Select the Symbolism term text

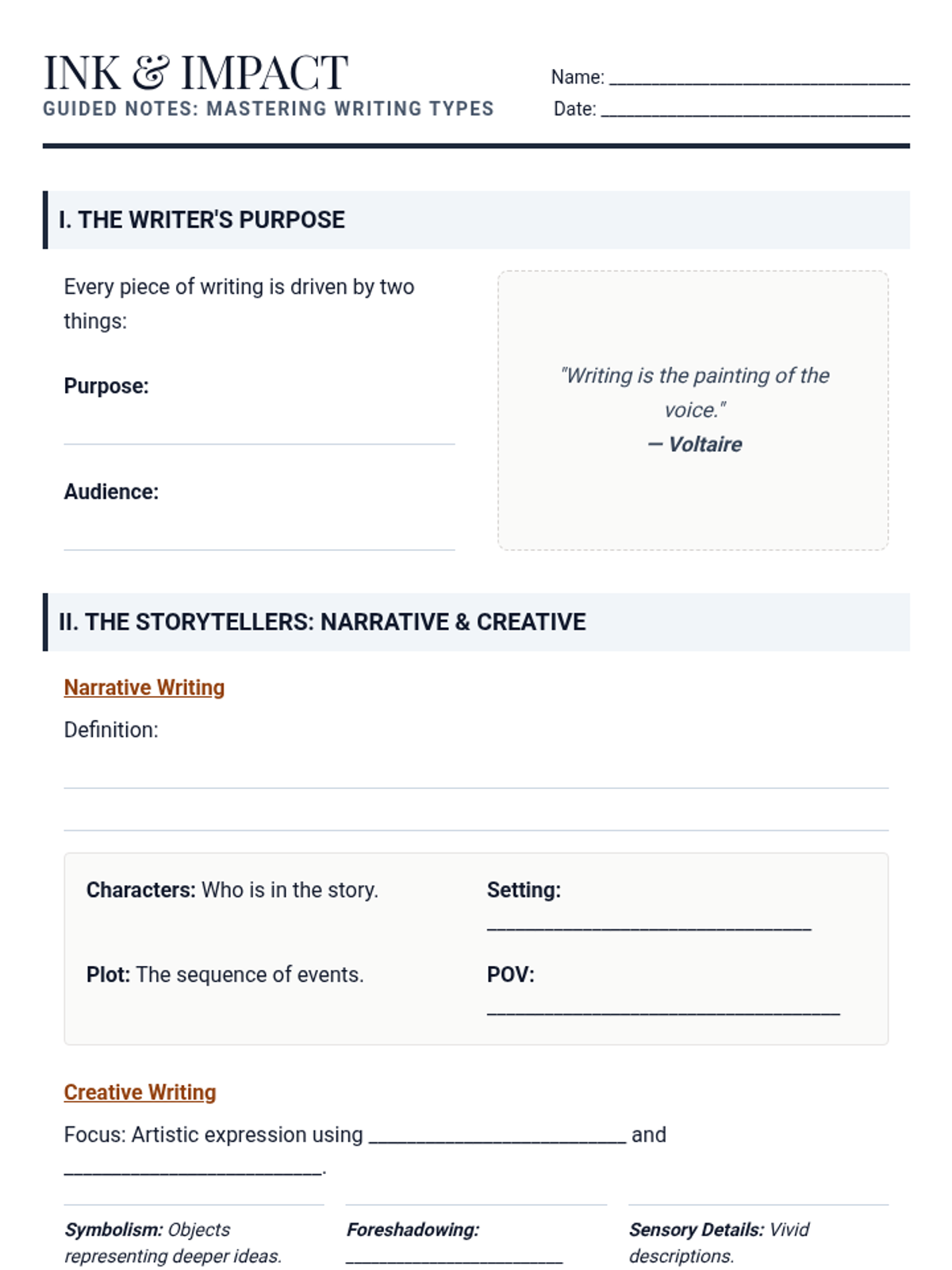[113, 1230]
